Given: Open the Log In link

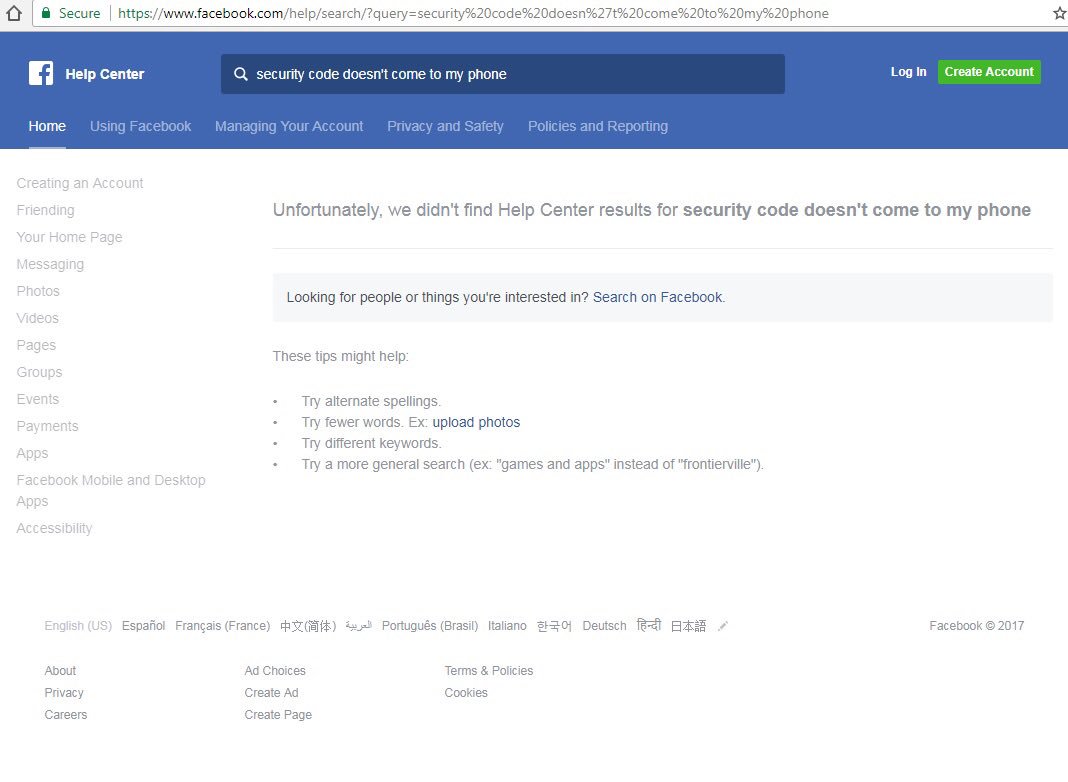Looking at the screenshot, I should pyautogui.click(x=908, y=72).
